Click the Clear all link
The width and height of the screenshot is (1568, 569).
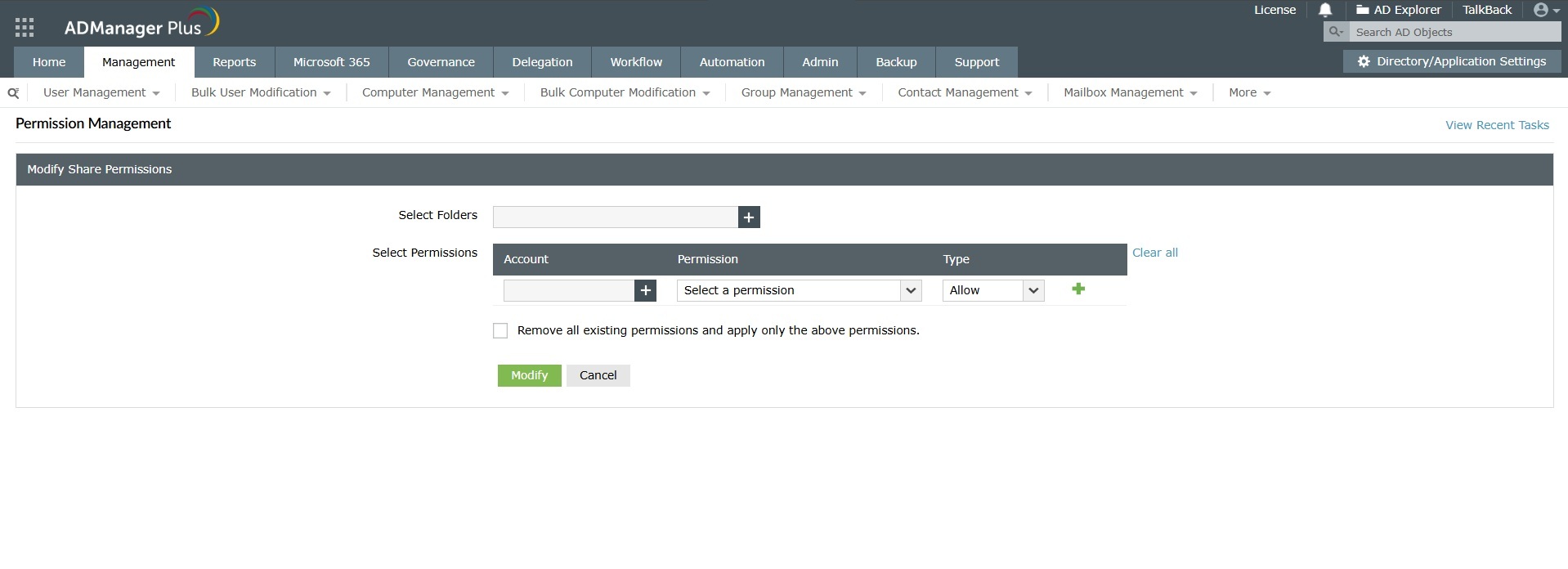[x=1155, y=253]
